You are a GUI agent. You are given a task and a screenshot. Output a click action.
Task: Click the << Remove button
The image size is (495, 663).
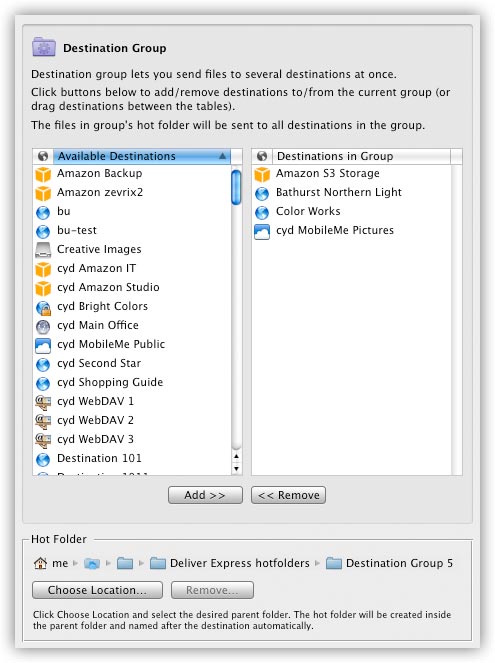pyautogui.click(x=288, y=495)
